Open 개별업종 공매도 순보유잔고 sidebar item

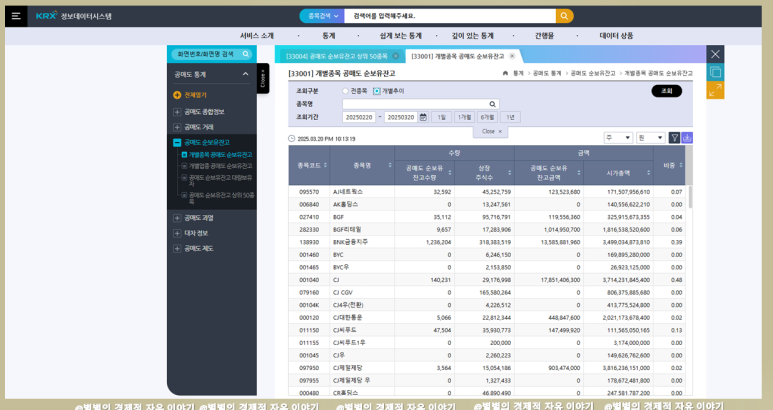tap(220, 166)
